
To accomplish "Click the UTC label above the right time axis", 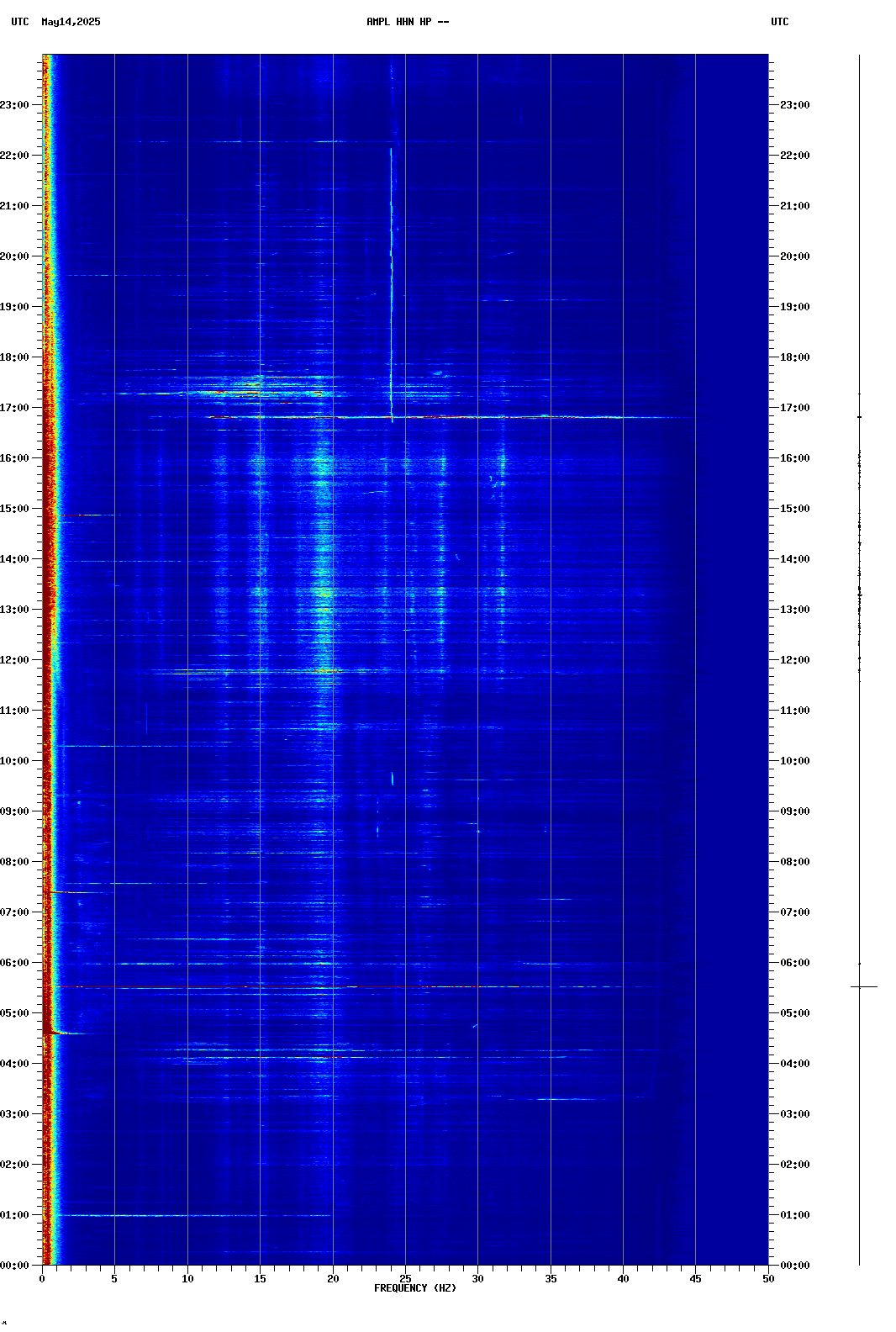I will point(780,22).
